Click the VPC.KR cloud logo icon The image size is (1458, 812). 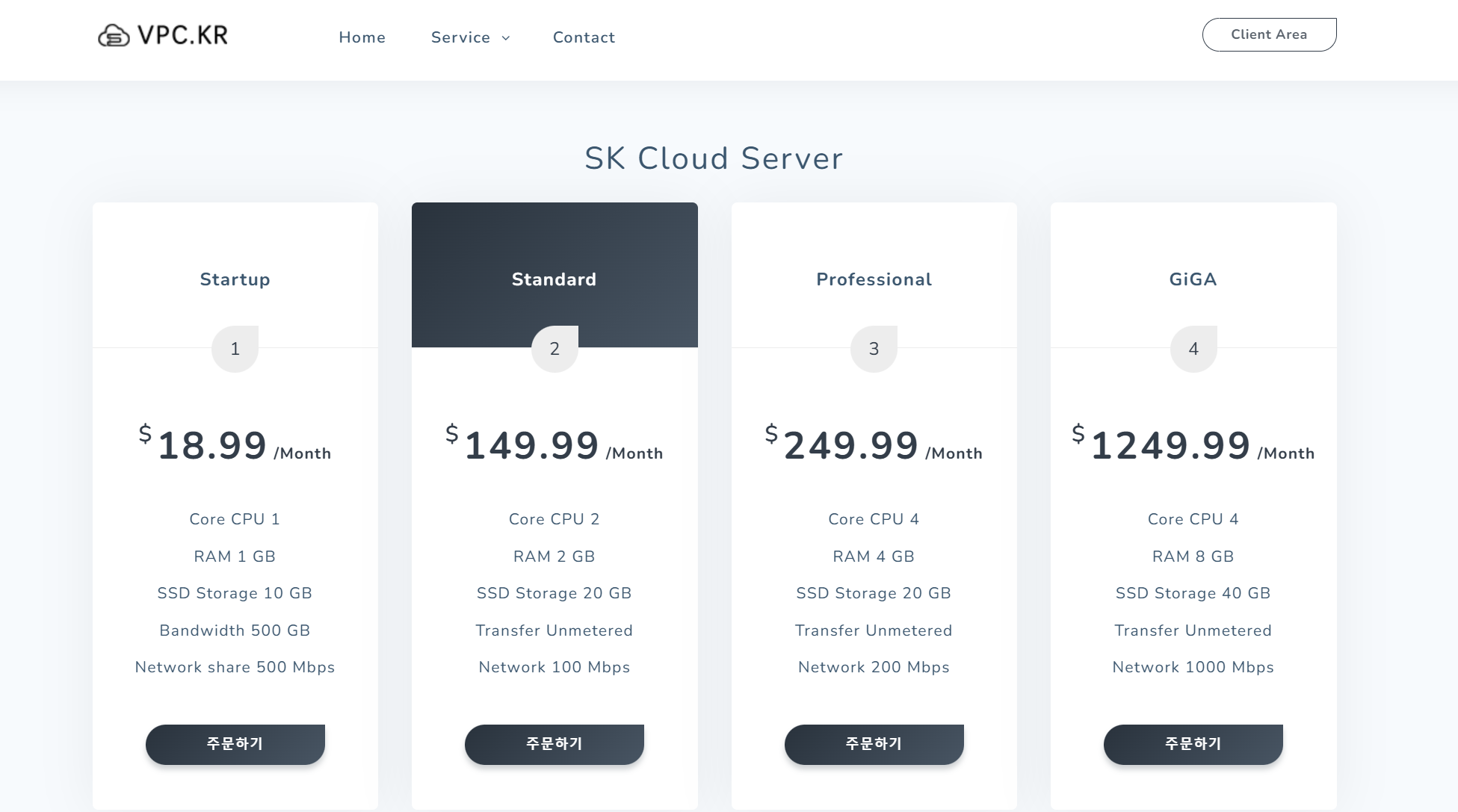coord(114,35)
